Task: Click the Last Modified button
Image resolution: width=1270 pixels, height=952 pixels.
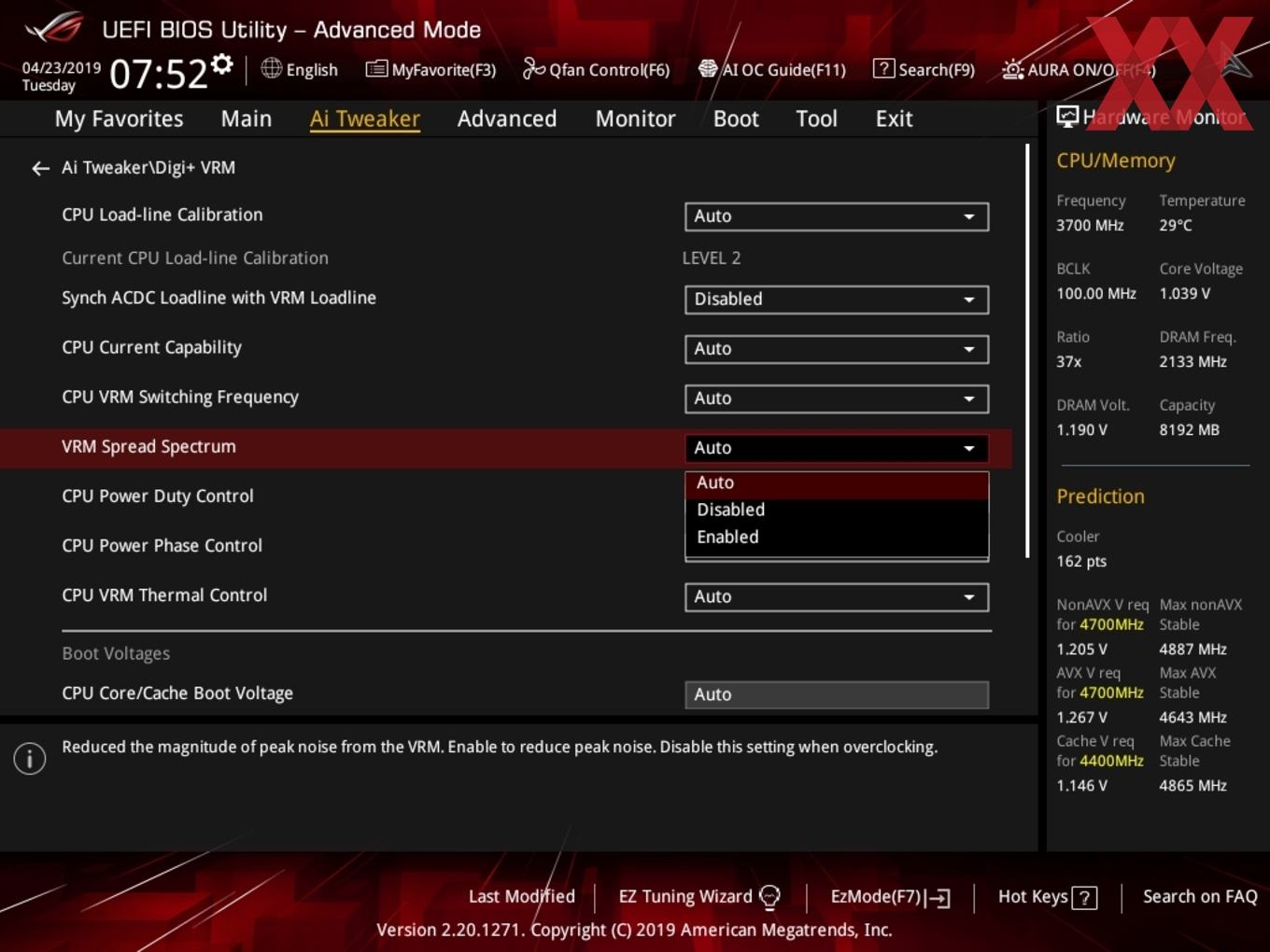Action: tap(521, 897)
